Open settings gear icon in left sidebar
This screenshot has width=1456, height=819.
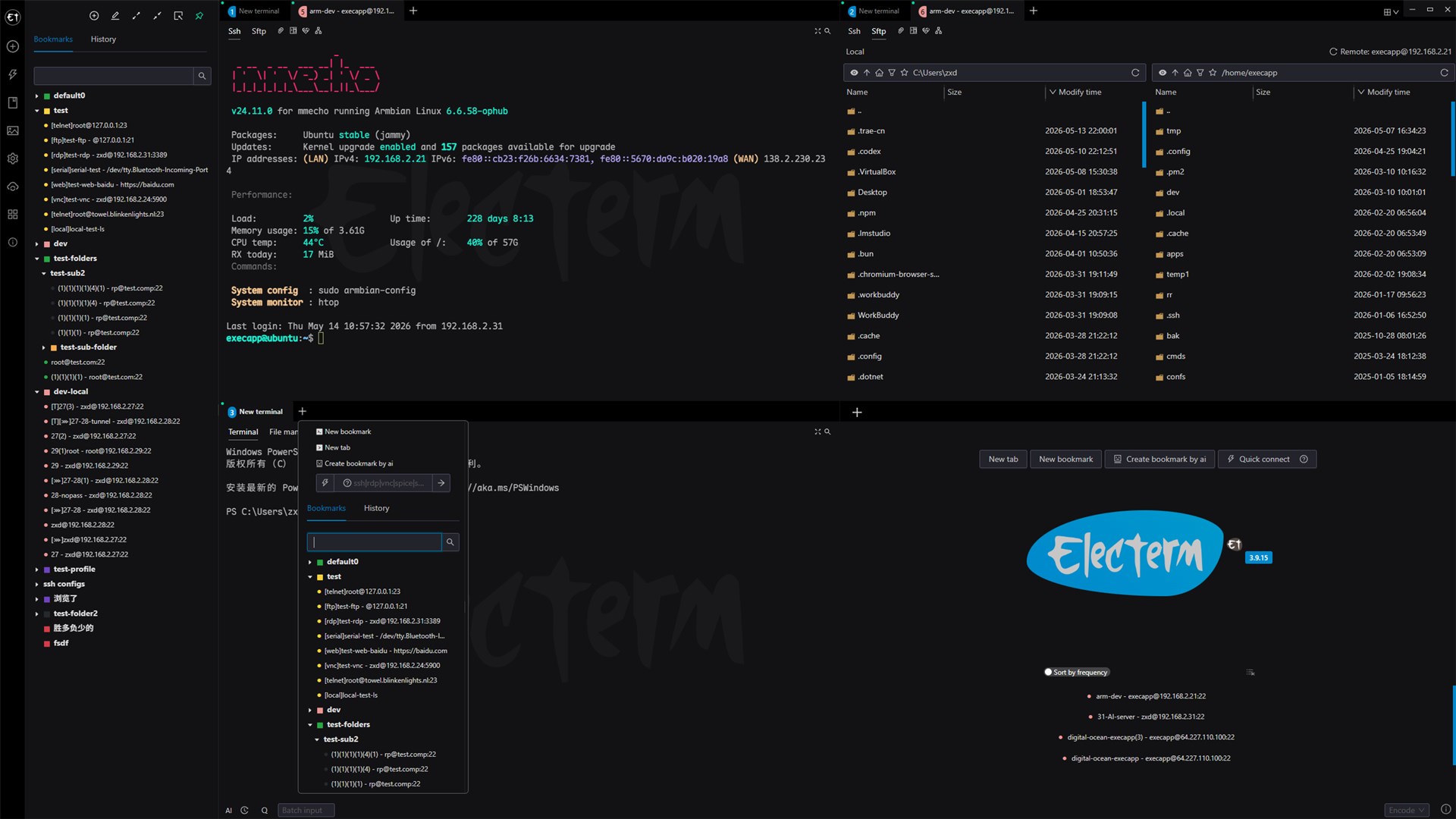coord(13,158)
